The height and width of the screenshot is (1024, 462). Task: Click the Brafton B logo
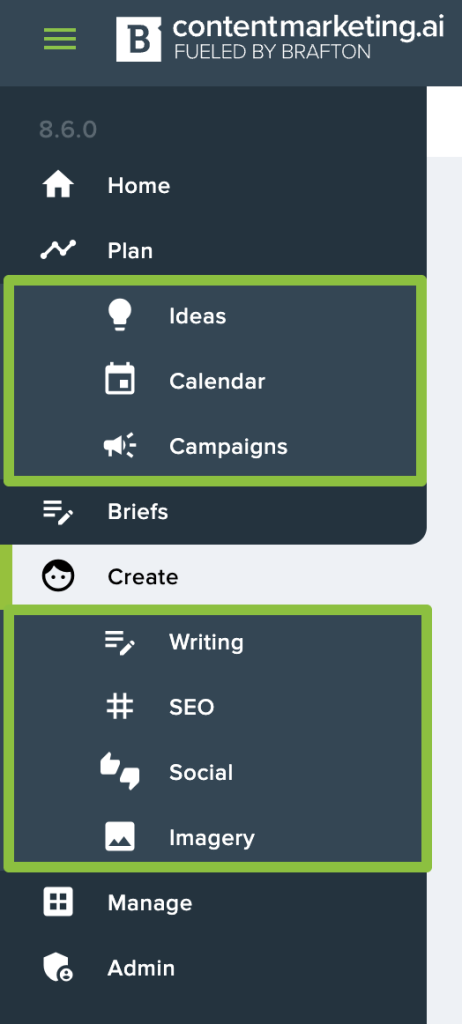[139, 39]
